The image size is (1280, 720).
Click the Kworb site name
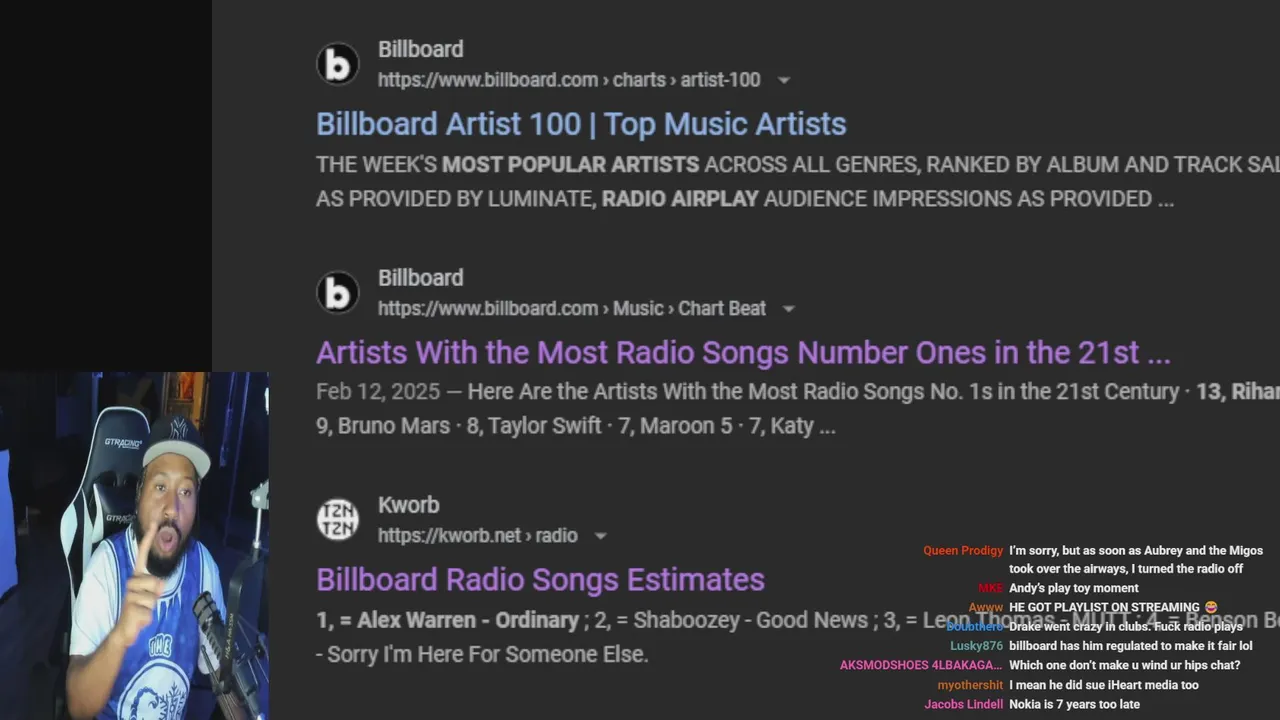coord(408,505)
